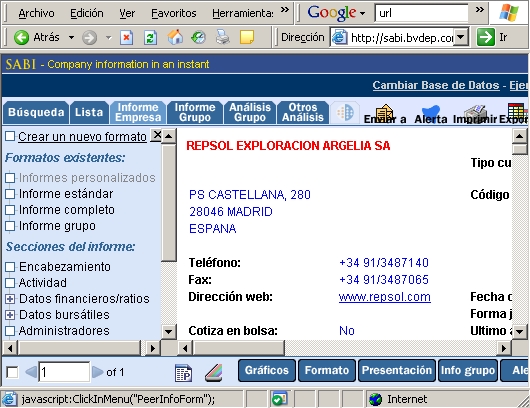Click the Internet zone globe icon
This screenshot has height=408, width=530.
click(x=375, y=399)
